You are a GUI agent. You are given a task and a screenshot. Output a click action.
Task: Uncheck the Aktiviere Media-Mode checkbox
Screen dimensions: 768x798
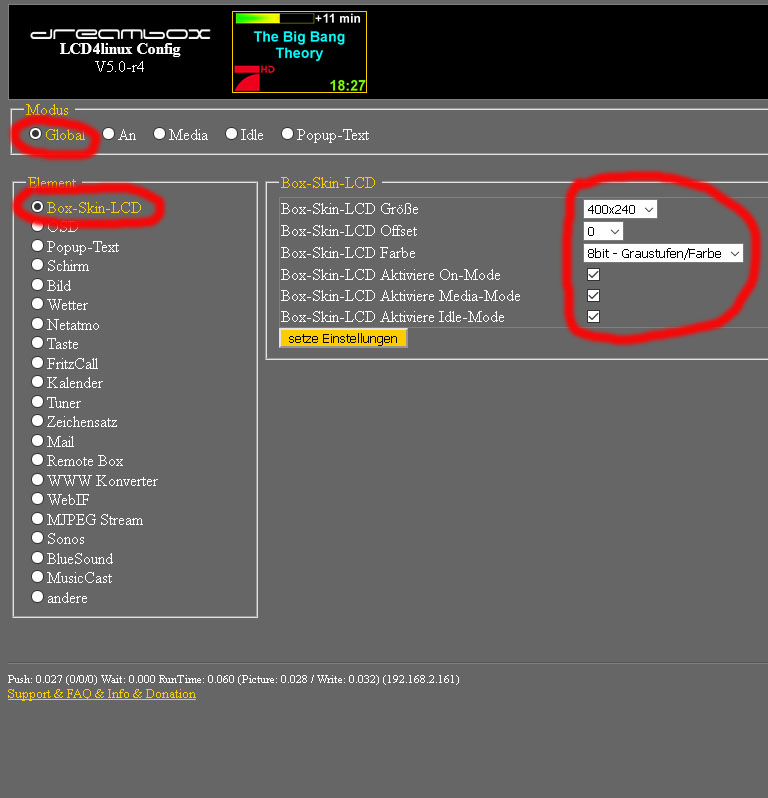593,295
